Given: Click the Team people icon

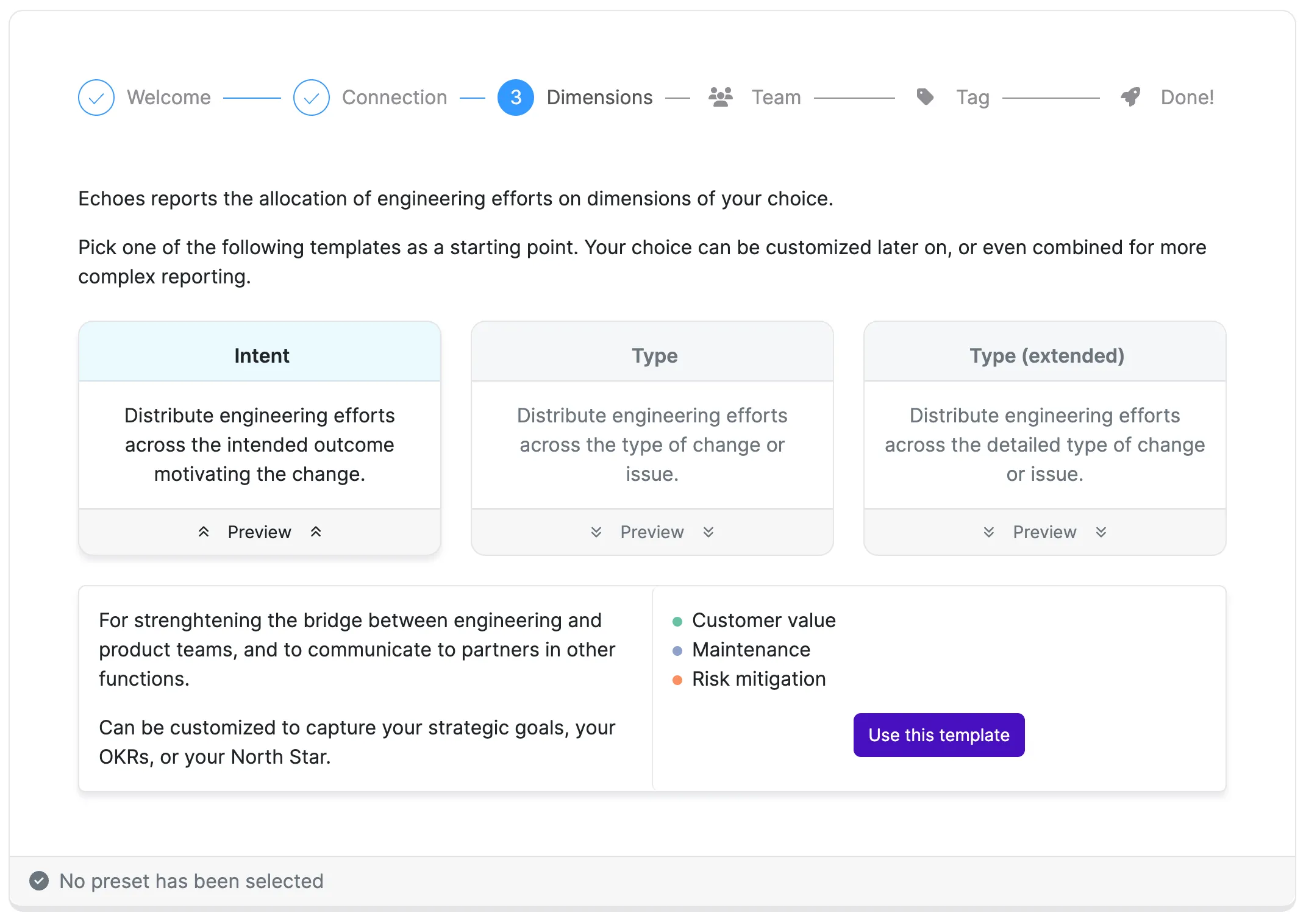Looking at the screenshot, I should pyautogui.click(x=721, y=97).
